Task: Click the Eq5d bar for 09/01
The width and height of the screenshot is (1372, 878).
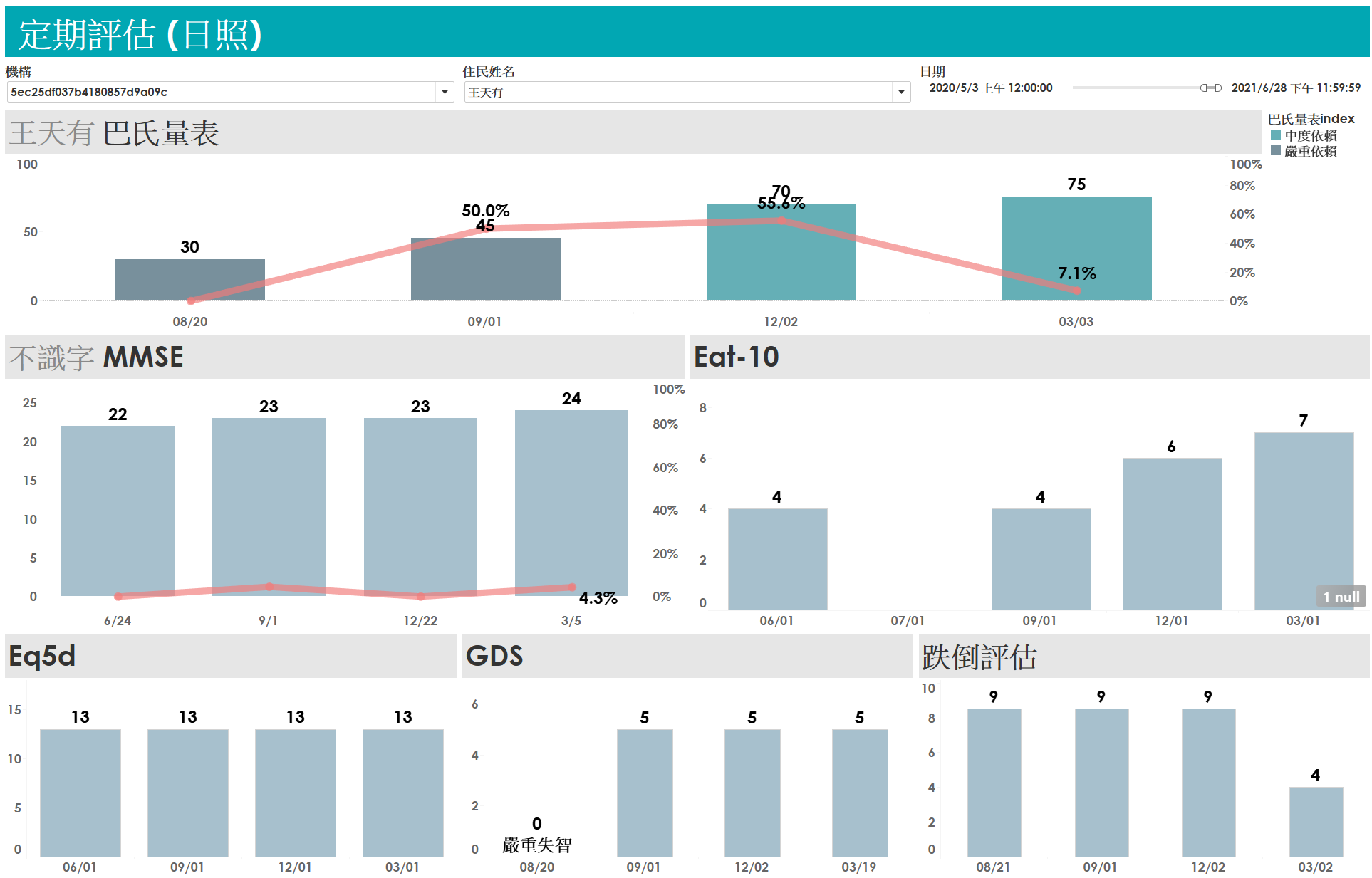Action: [188, 793]
